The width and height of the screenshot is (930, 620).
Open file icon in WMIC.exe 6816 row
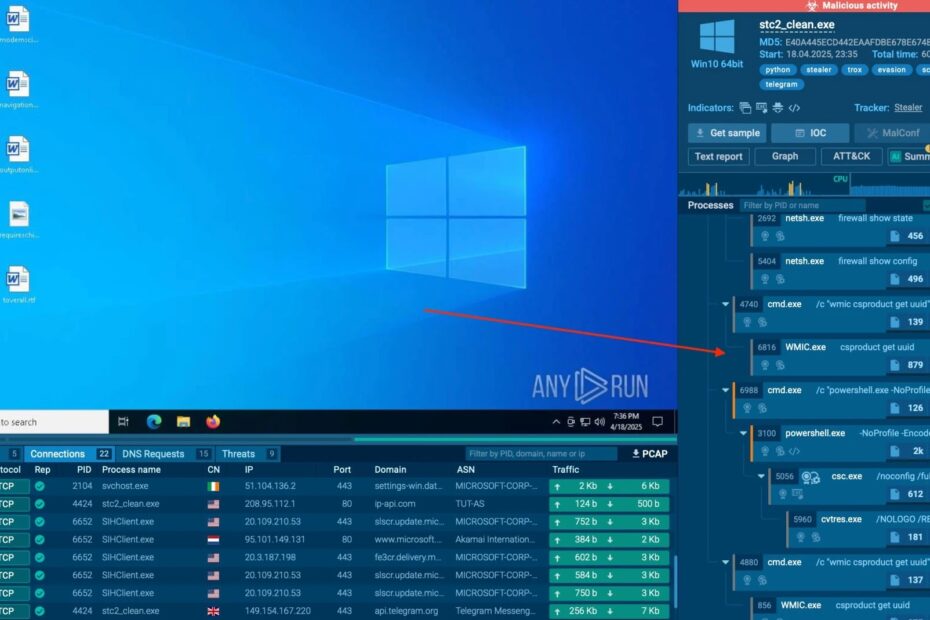pos(894,365)
